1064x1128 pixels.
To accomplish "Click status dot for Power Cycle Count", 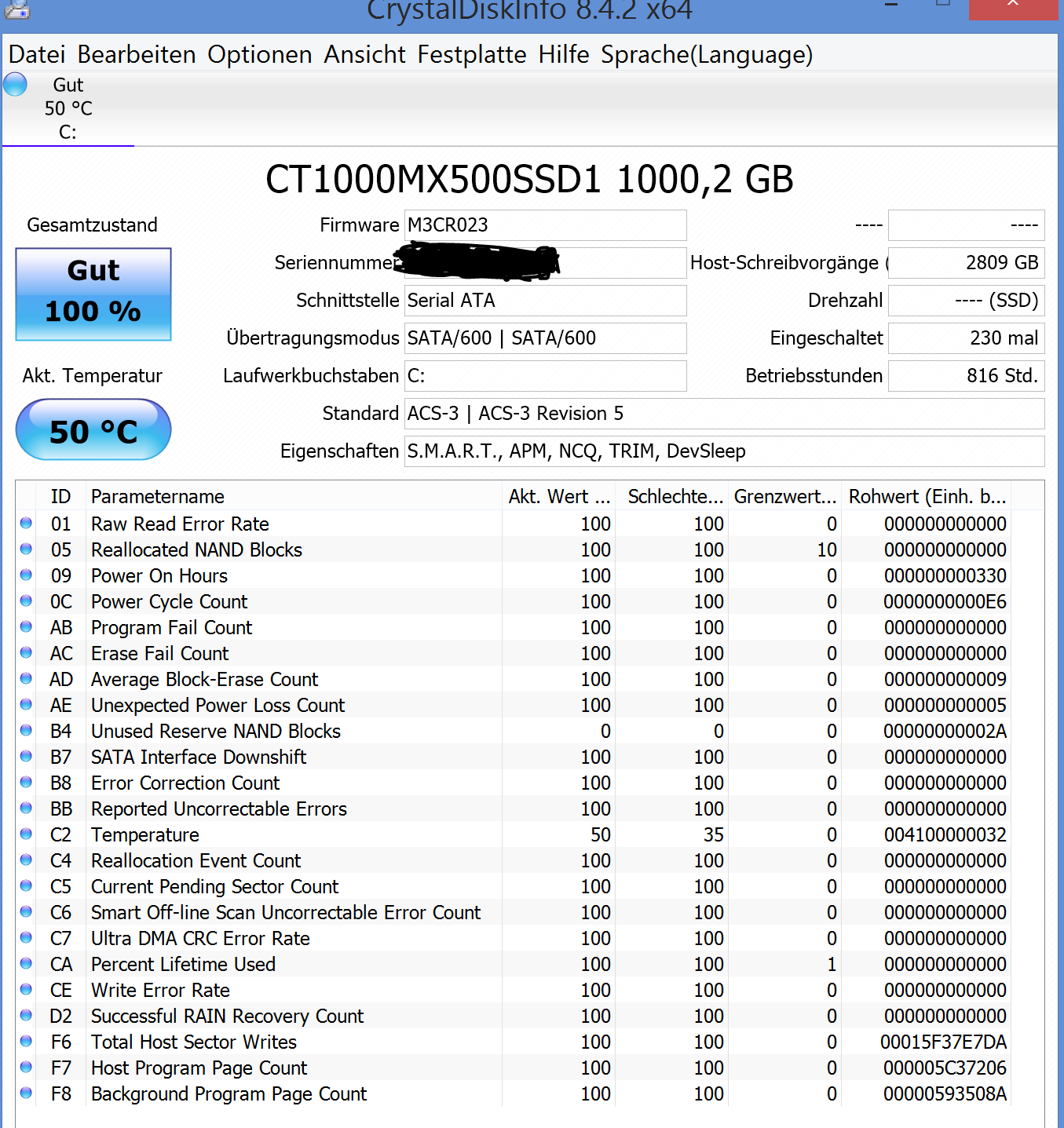I will click(x=26, y=601).
